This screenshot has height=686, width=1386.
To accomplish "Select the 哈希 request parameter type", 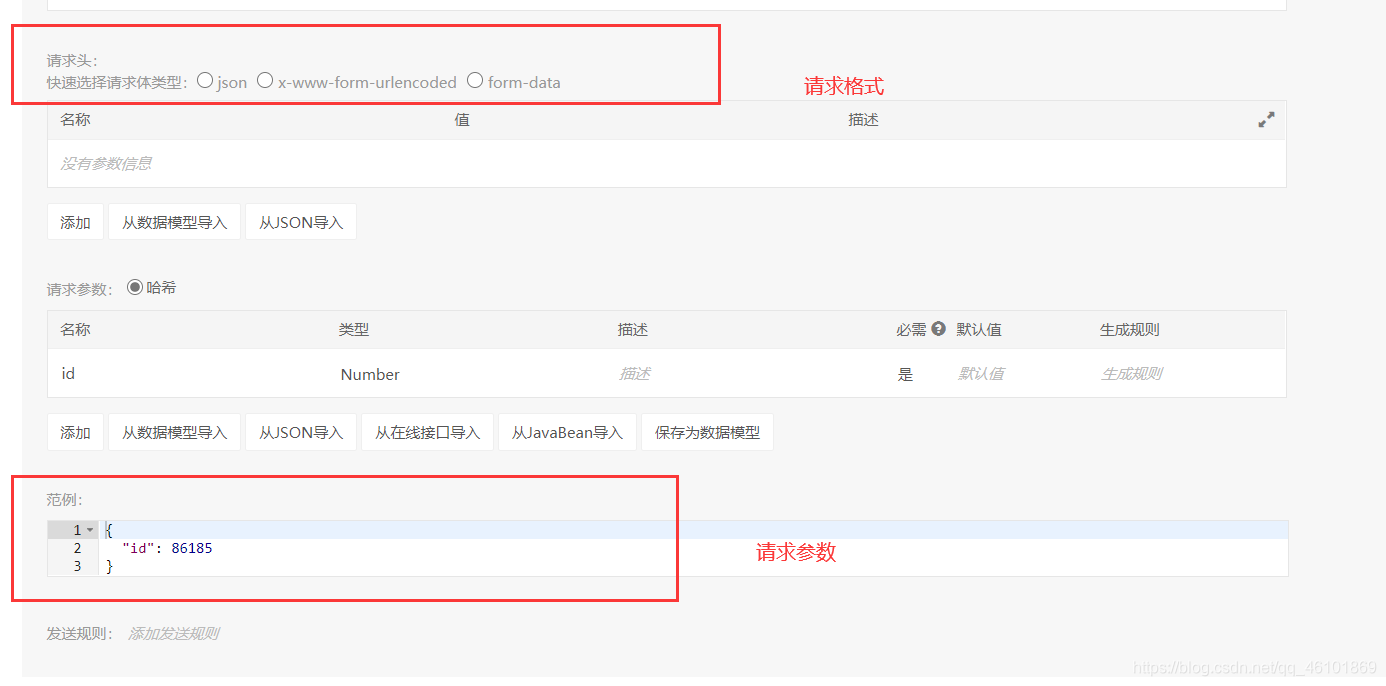I will click(x=135, y=288).
